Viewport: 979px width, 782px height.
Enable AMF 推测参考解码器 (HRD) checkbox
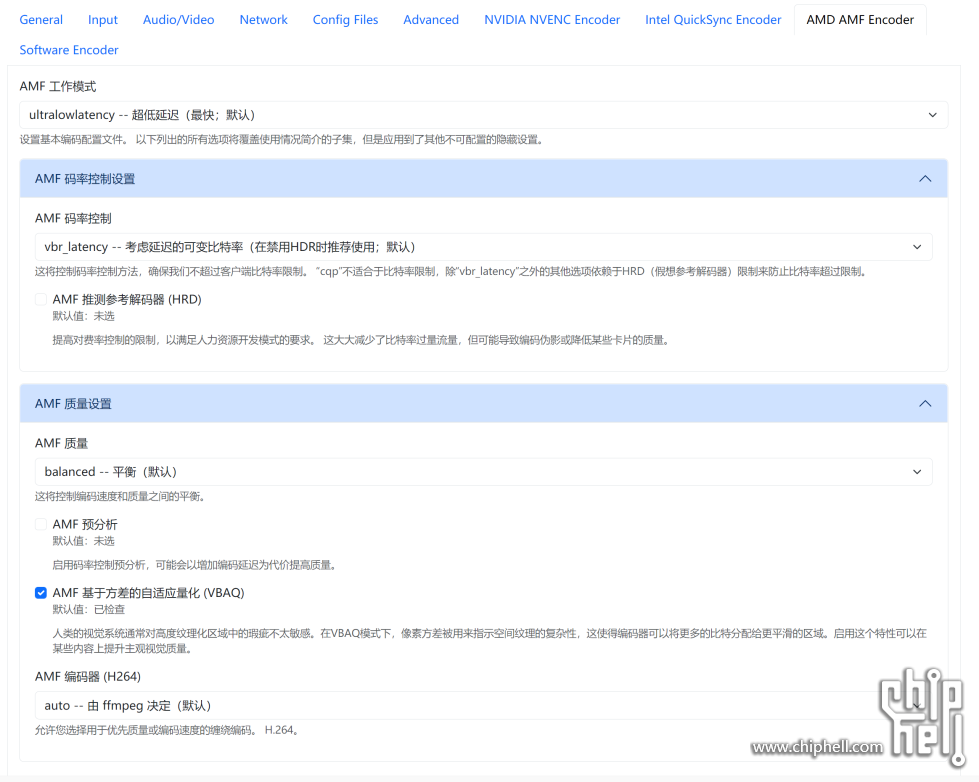coord(41,300)
